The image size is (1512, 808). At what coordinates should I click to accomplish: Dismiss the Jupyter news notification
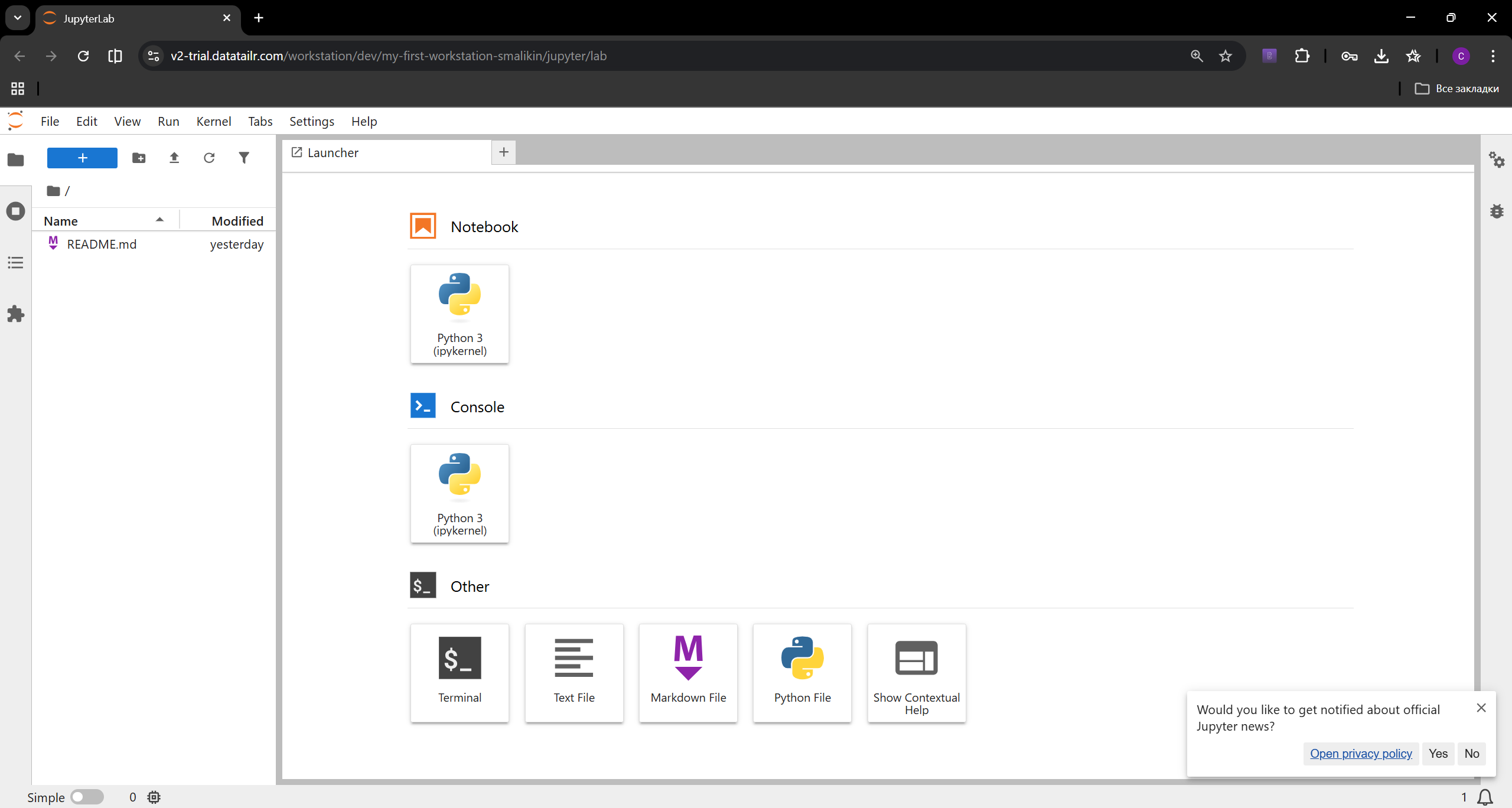(1481, 708)
